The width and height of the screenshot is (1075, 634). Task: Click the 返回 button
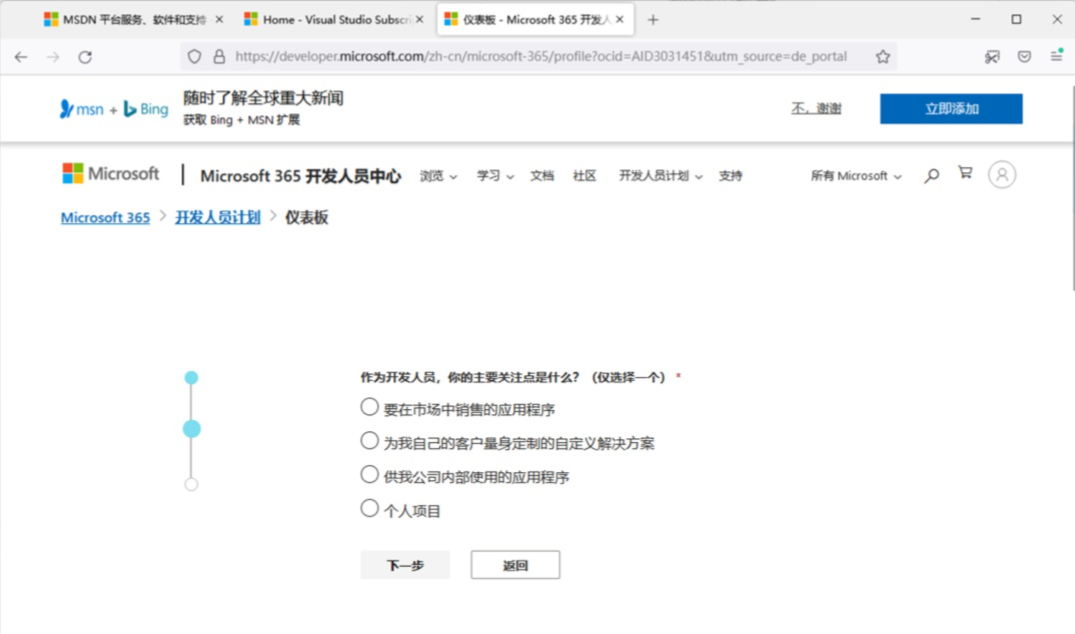pos(515,565)
